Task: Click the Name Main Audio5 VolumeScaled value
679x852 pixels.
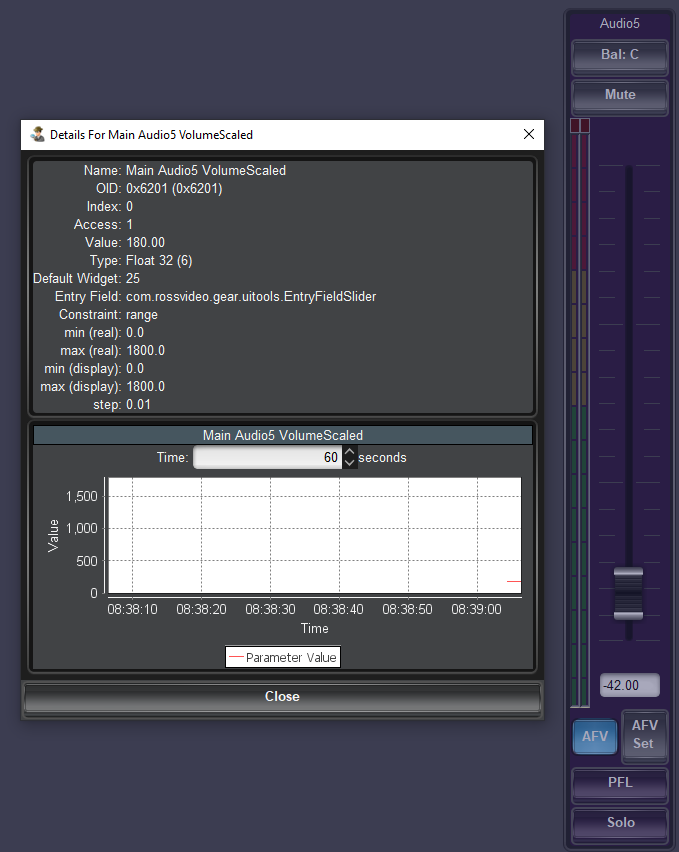Action: pos(206,171)
